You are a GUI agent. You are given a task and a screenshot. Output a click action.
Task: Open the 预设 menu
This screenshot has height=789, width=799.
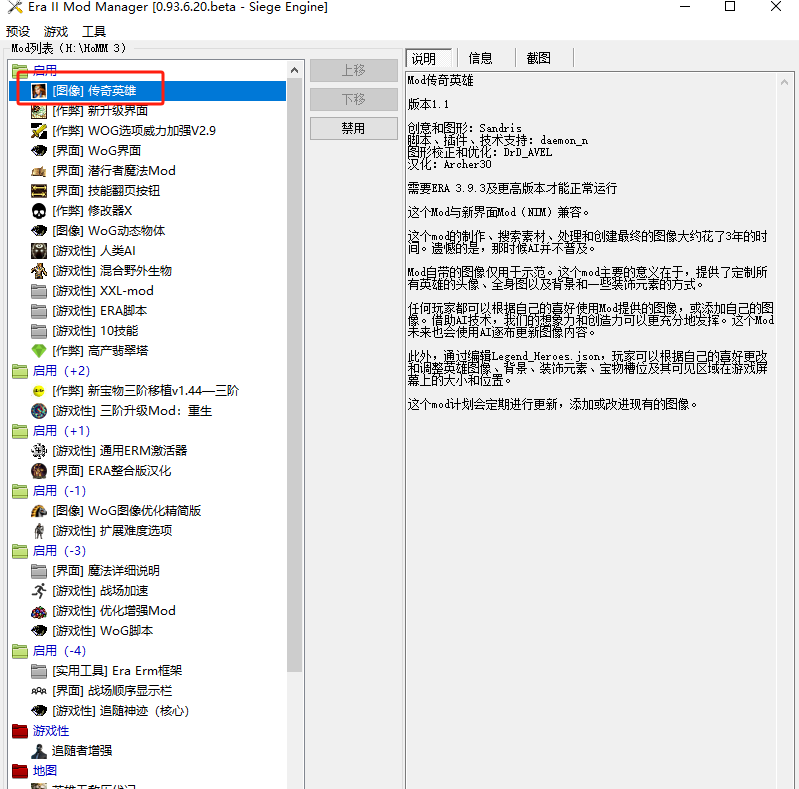pos(18,32)
